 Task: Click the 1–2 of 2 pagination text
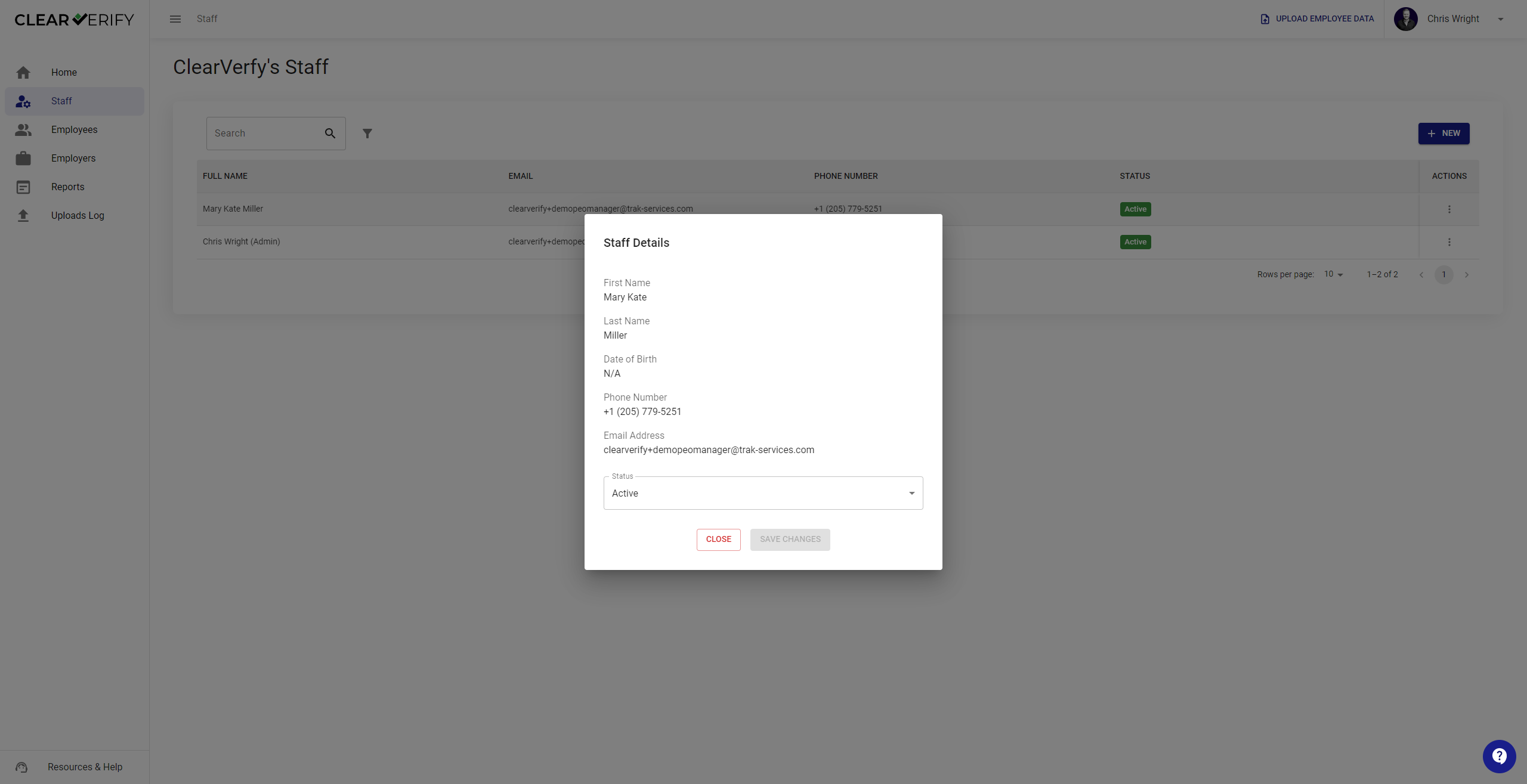[x=1383, y=275]
